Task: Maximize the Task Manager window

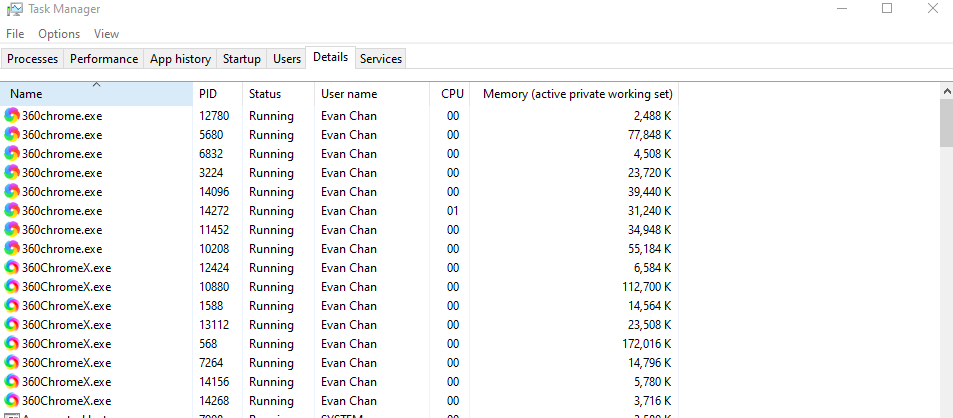Action: (x=887, y=9)
